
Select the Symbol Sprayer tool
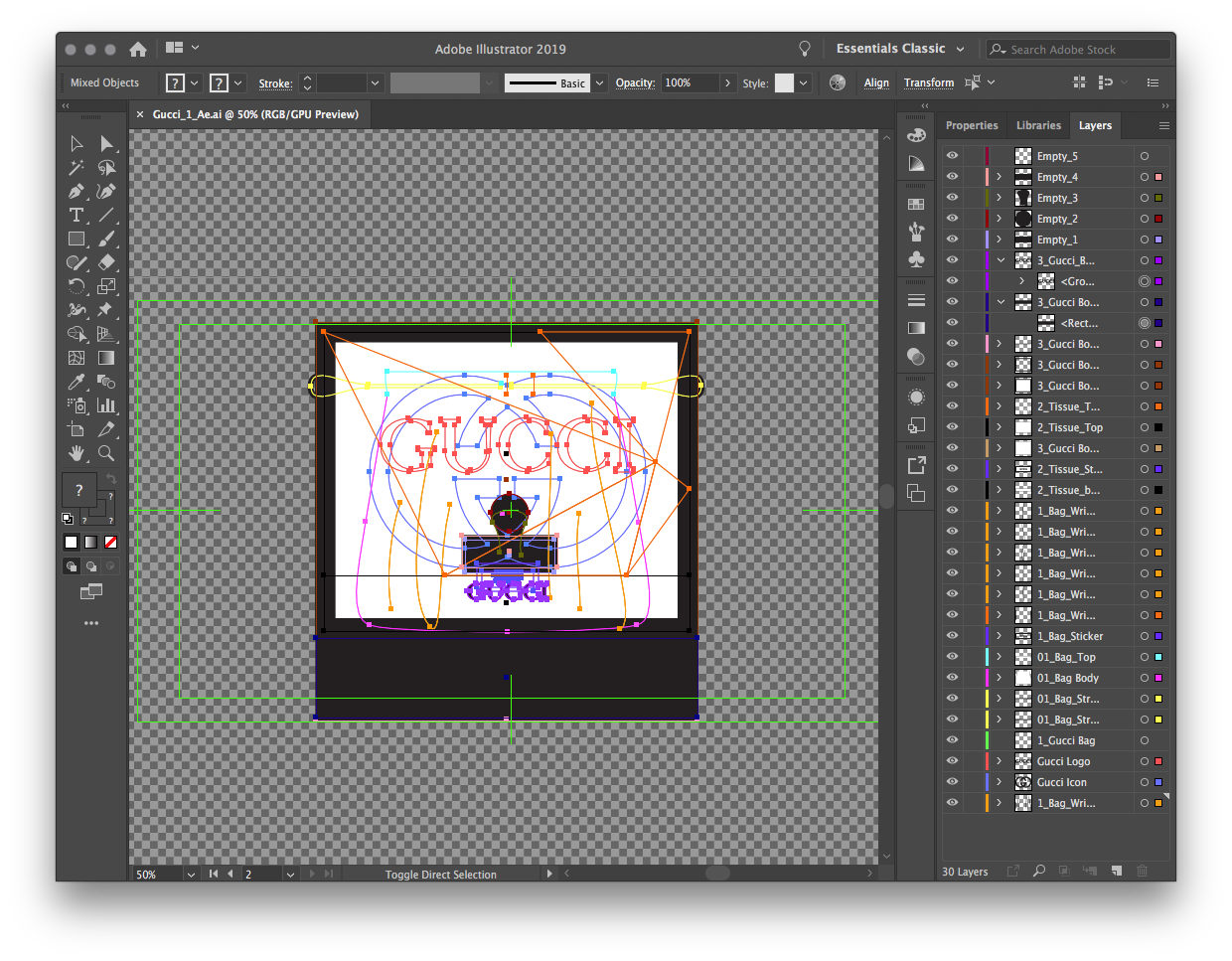[77, 406]
